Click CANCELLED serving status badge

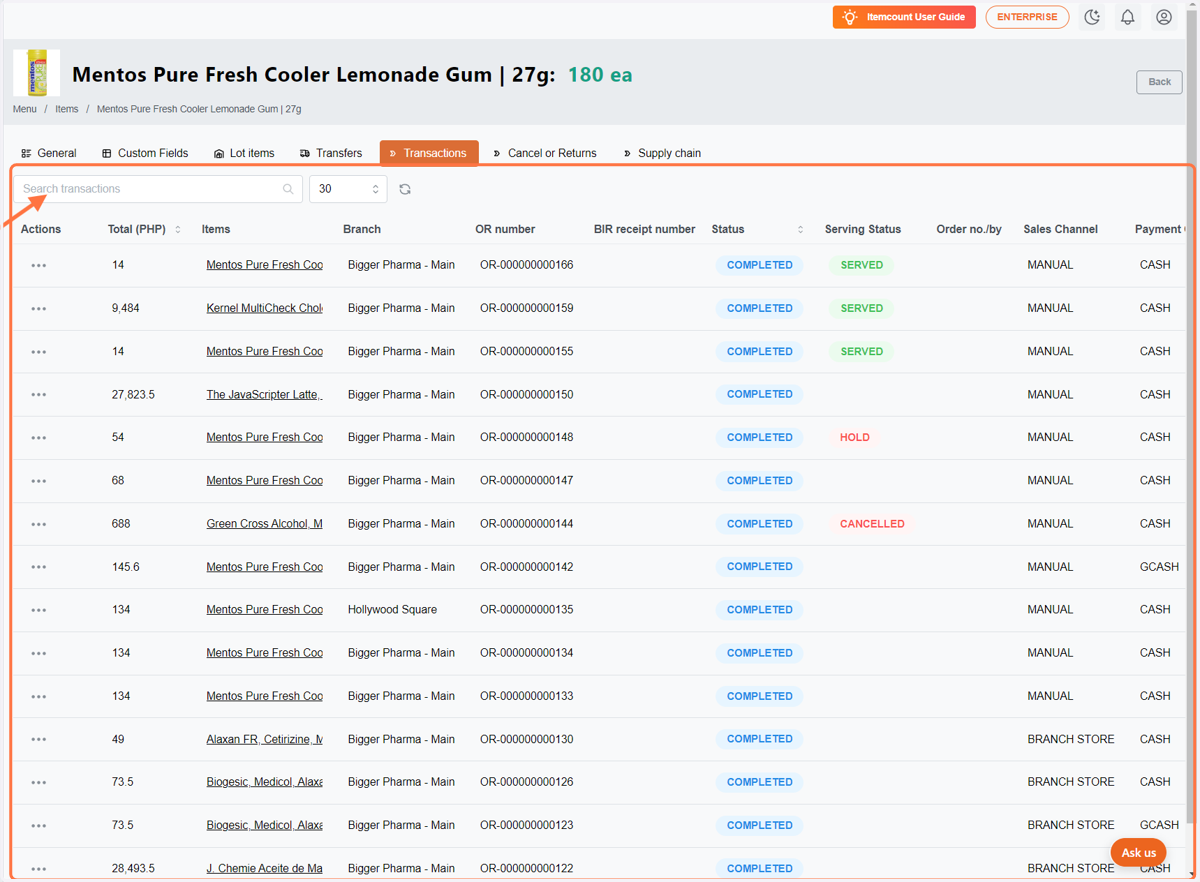click(872, 523)
